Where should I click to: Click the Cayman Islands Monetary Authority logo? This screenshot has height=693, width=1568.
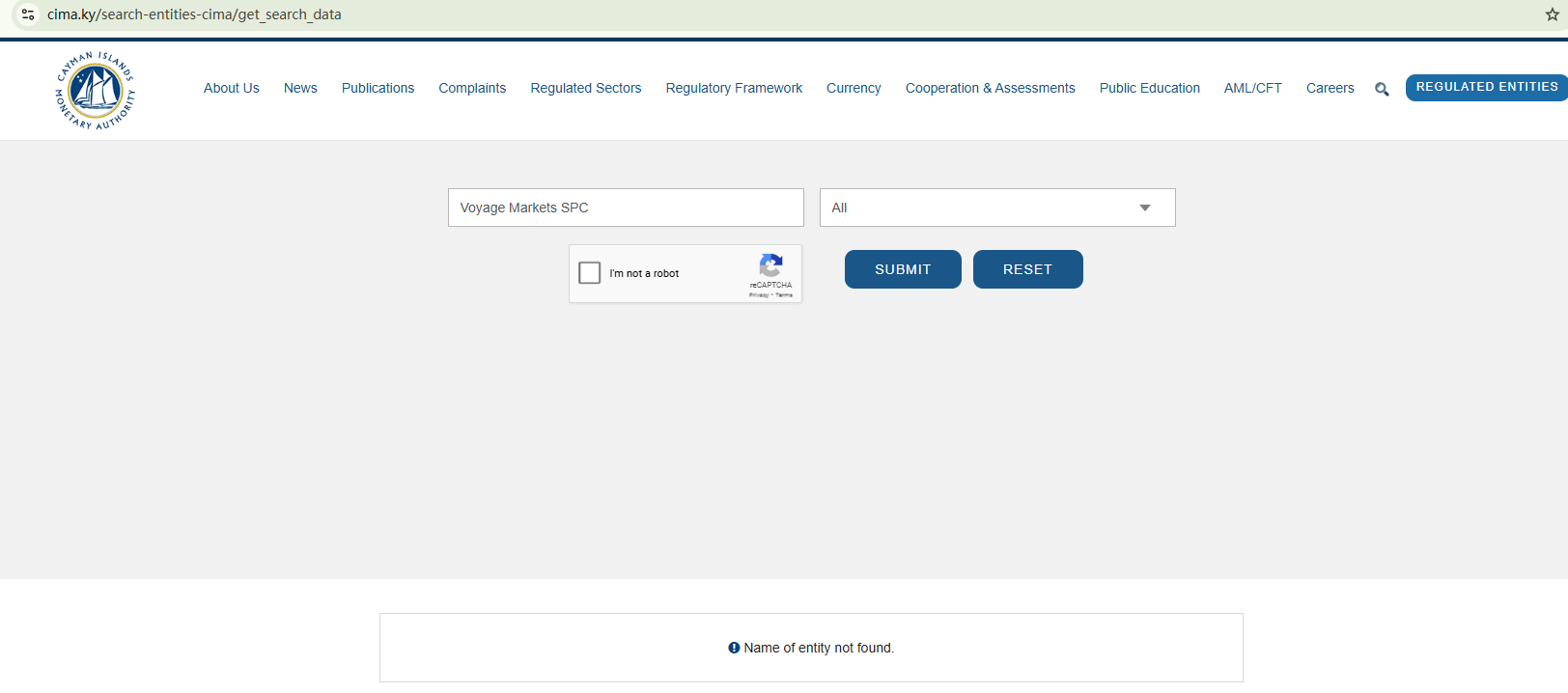pos(95,91)
